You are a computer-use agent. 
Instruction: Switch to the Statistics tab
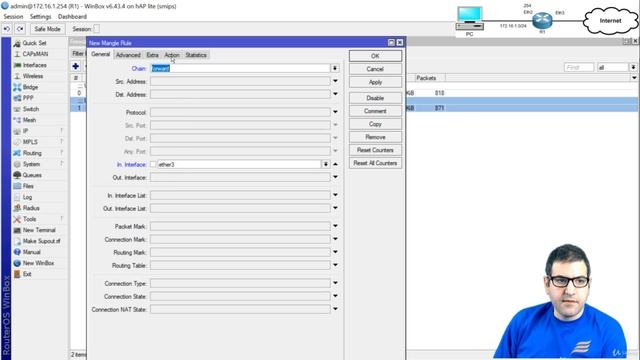tap(196, 55)
